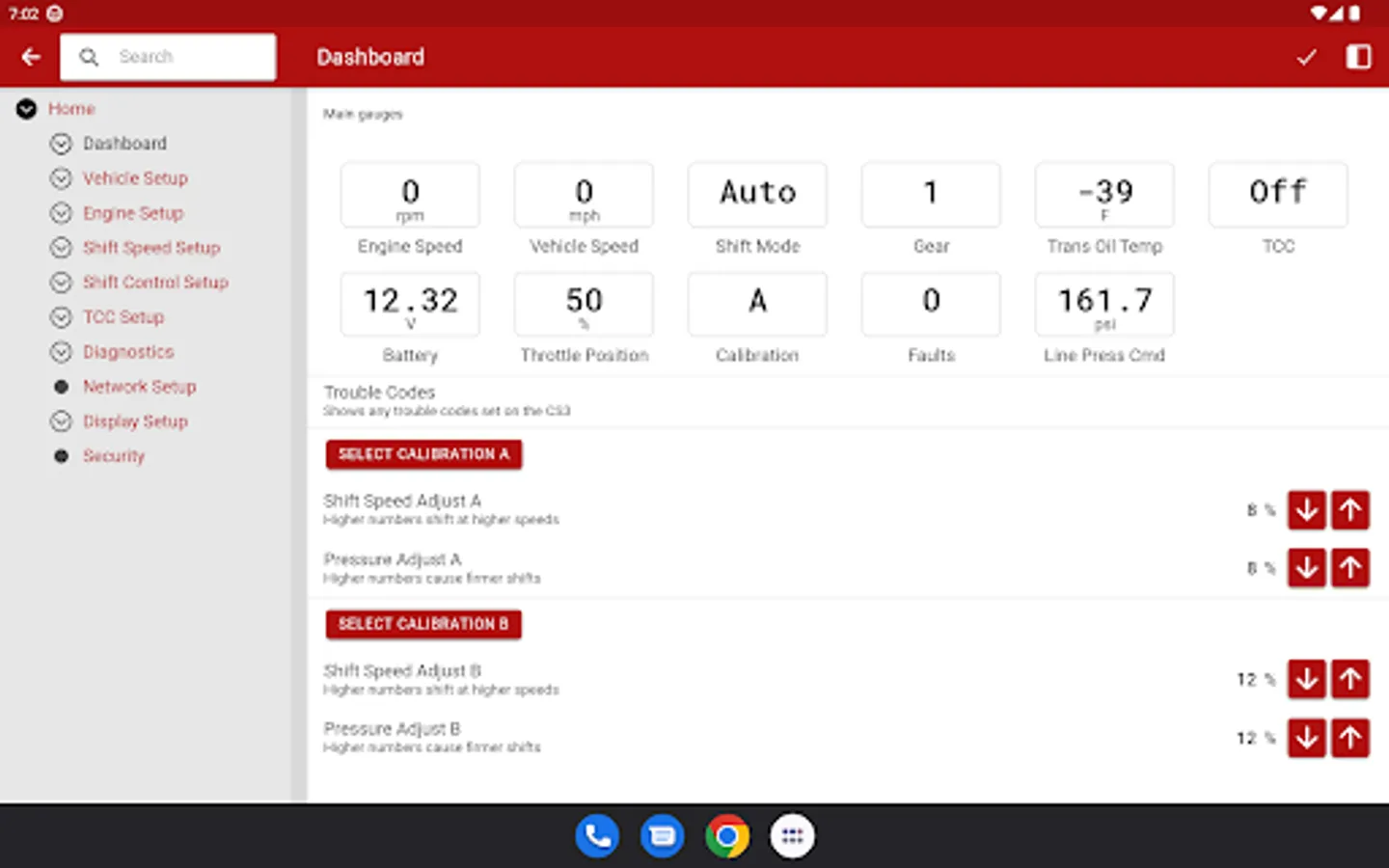Open the Trouble Codes entry
1389x868 pixels.
coord(848,401)
